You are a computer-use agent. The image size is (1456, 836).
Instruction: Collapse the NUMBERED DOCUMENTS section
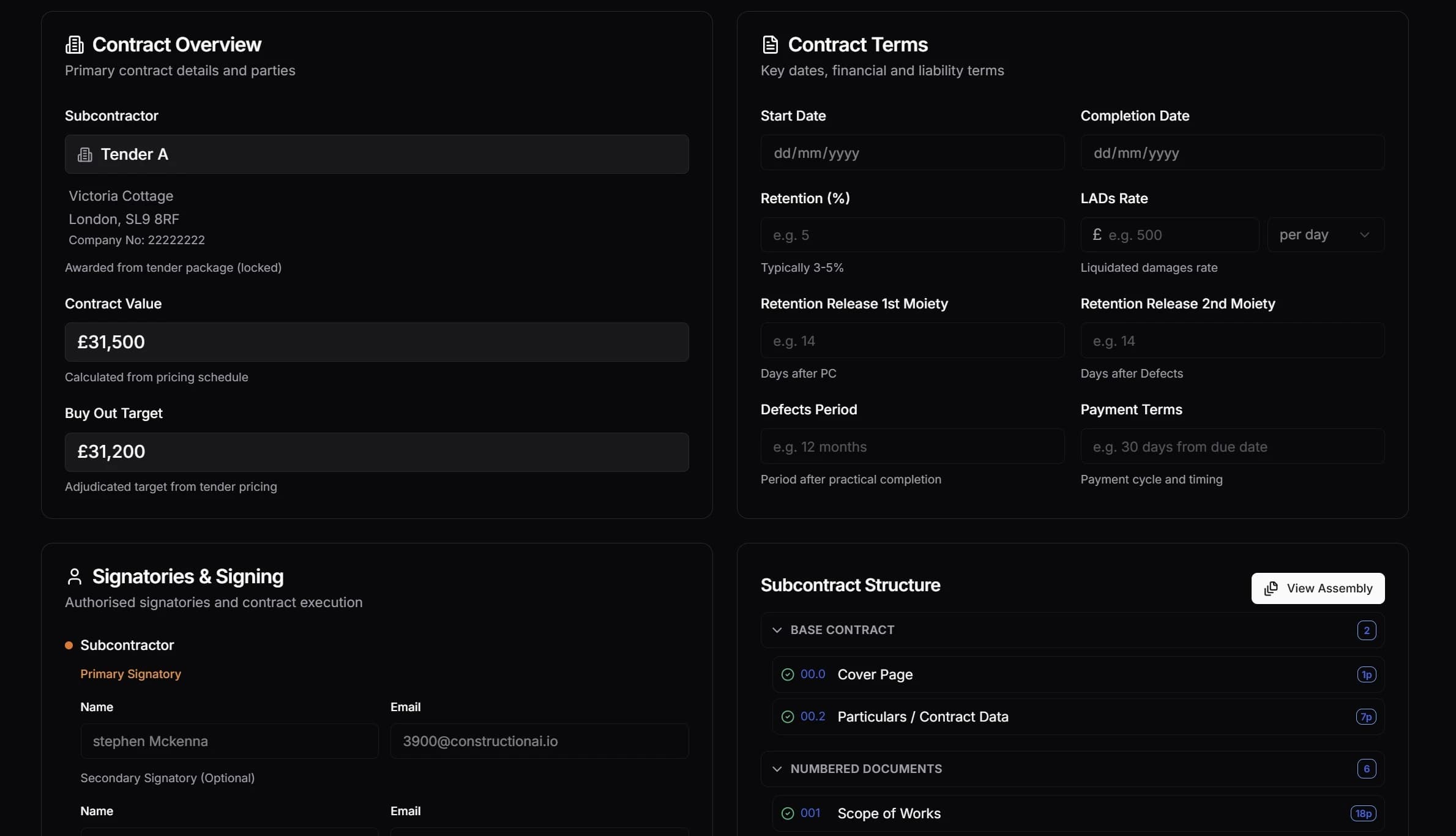click(x=776, y=769)
